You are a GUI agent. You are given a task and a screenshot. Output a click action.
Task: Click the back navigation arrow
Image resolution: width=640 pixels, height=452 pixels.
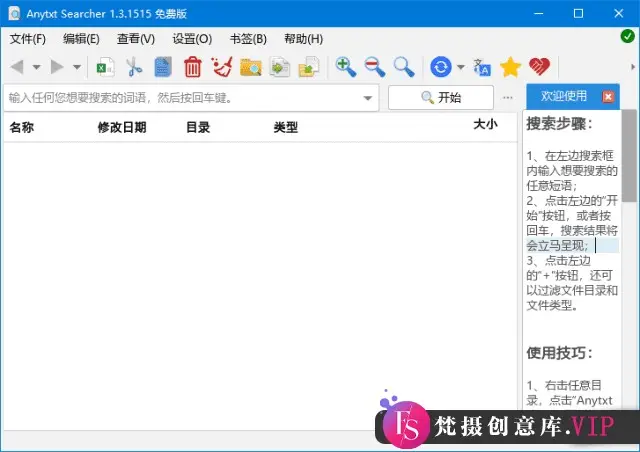(x=17, y=67)
